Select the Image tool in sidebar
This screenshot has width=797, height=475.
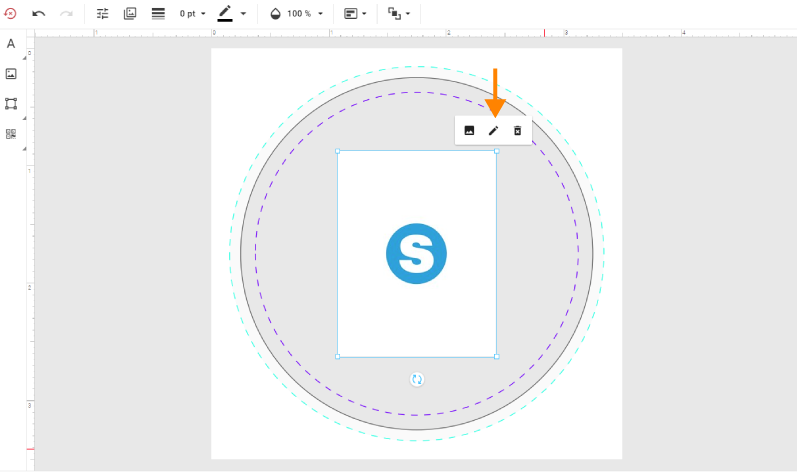[x=11, y=74]
